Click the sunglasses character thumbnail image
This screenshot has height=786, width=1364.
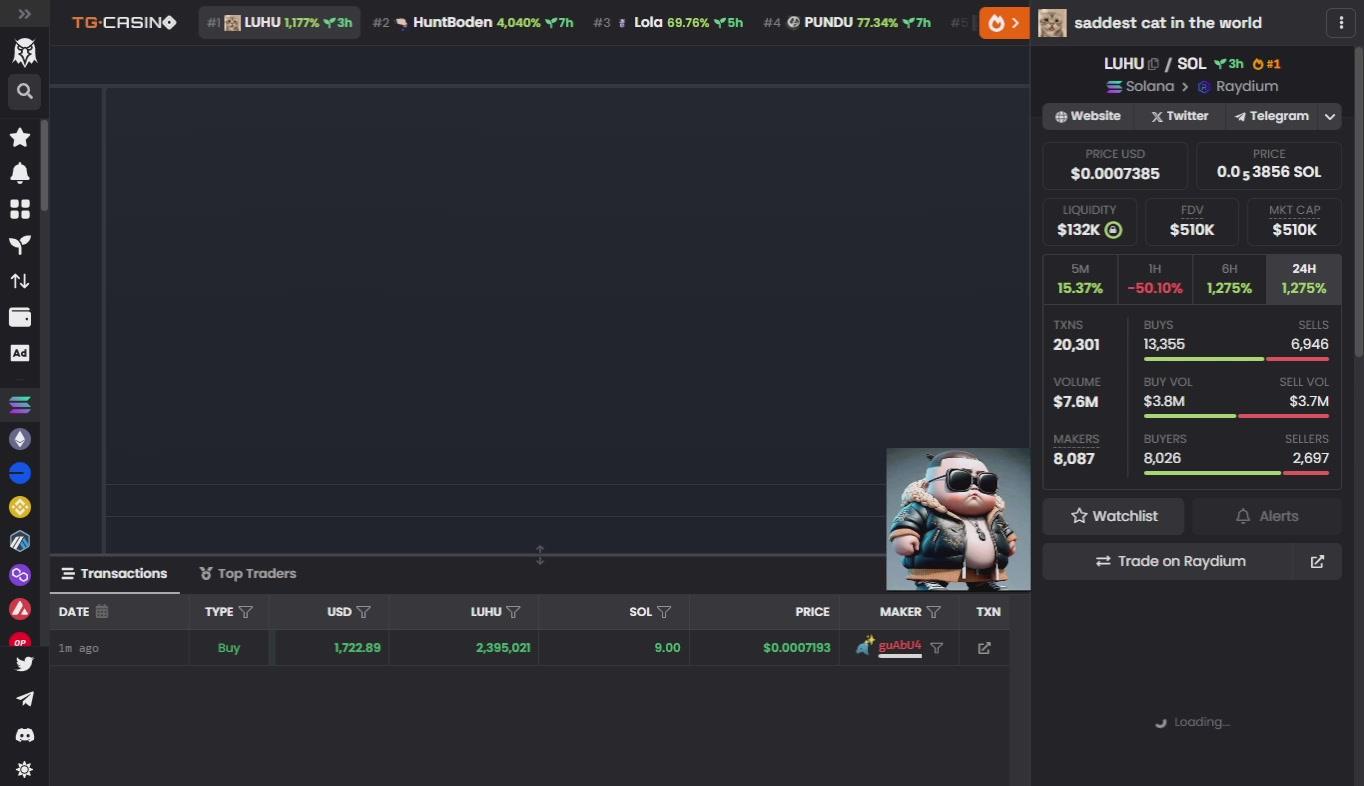click(958, 519)
